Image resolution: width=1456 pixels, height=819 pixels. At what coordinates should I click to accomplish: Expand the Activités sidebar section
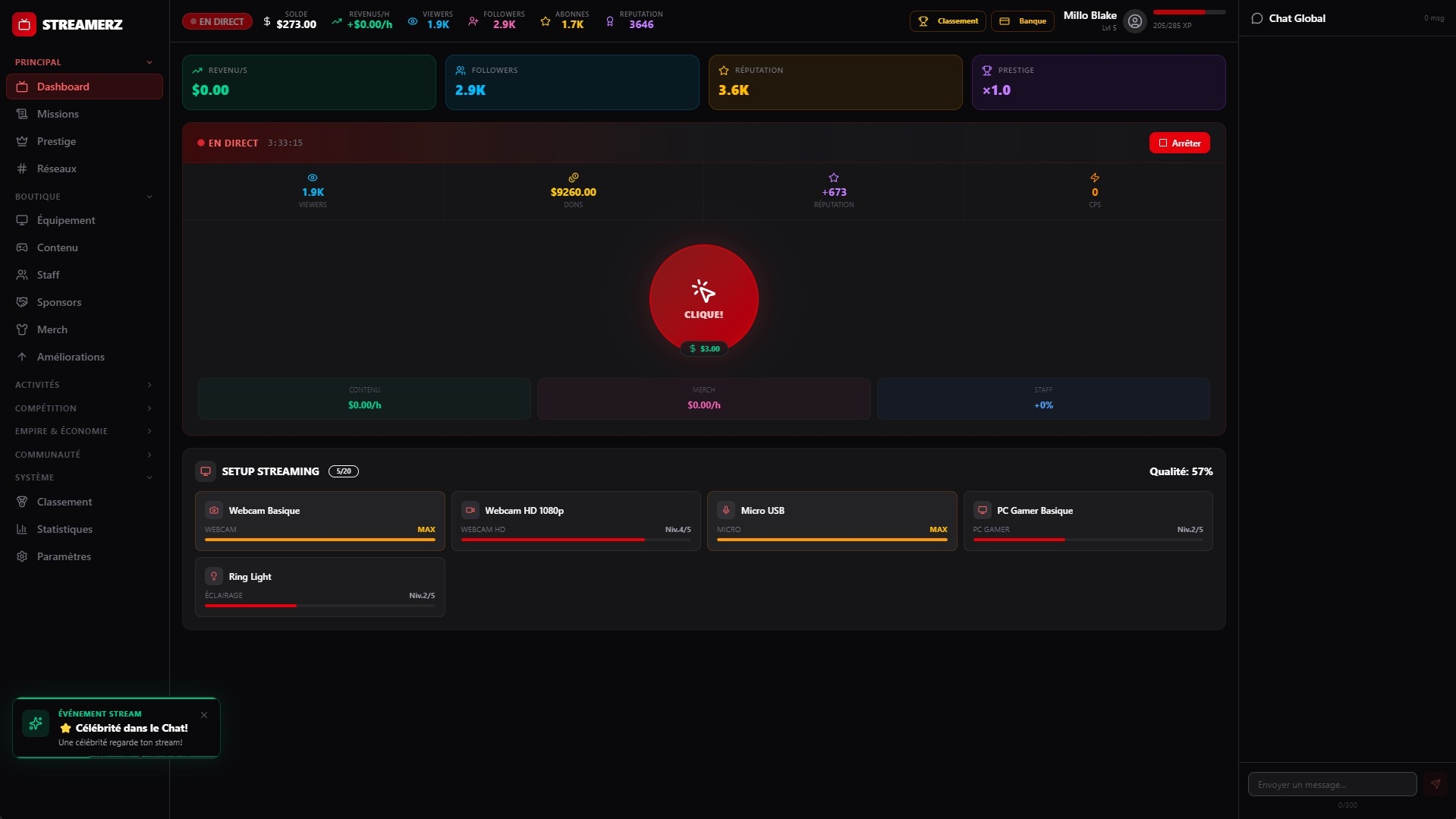83,385
